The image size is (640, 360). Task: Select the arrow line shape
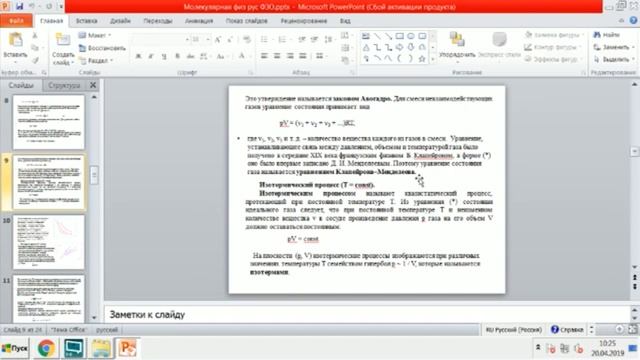coord(388,36)
